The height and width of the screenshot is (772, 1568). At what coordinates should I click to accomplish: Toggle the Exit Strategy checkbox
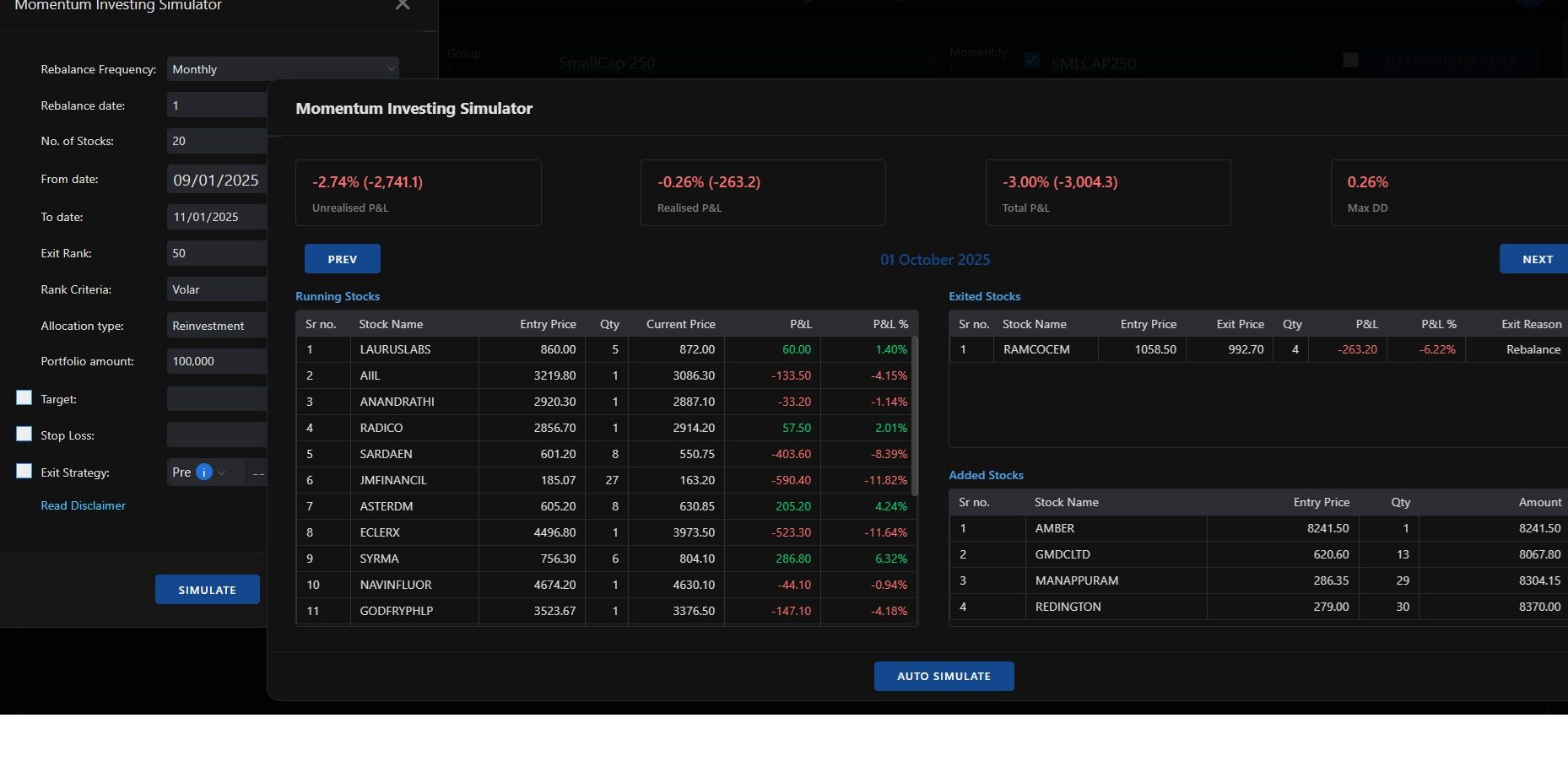tap(24, 472)
